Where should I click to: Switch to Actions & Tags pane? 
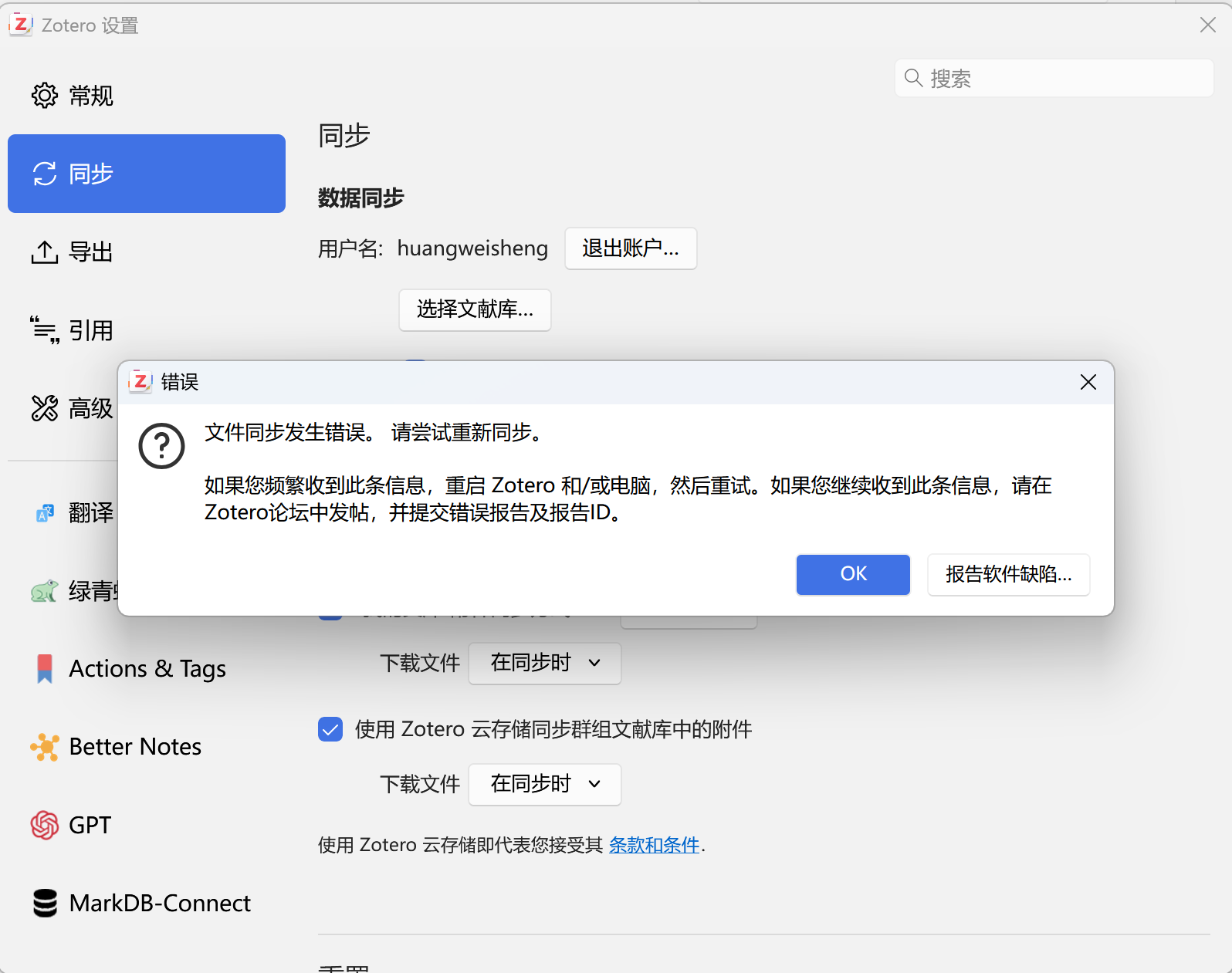147,669
